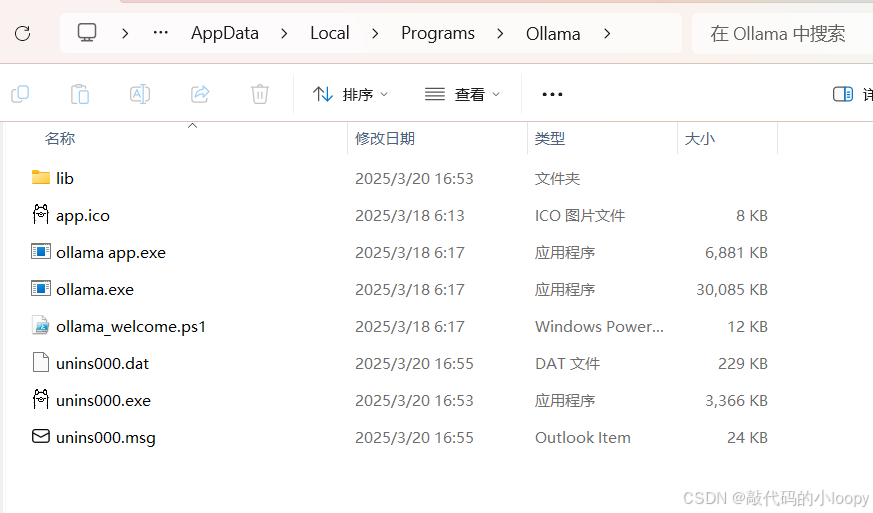Focus the search box 在 Ollama 中搜索

782,33
